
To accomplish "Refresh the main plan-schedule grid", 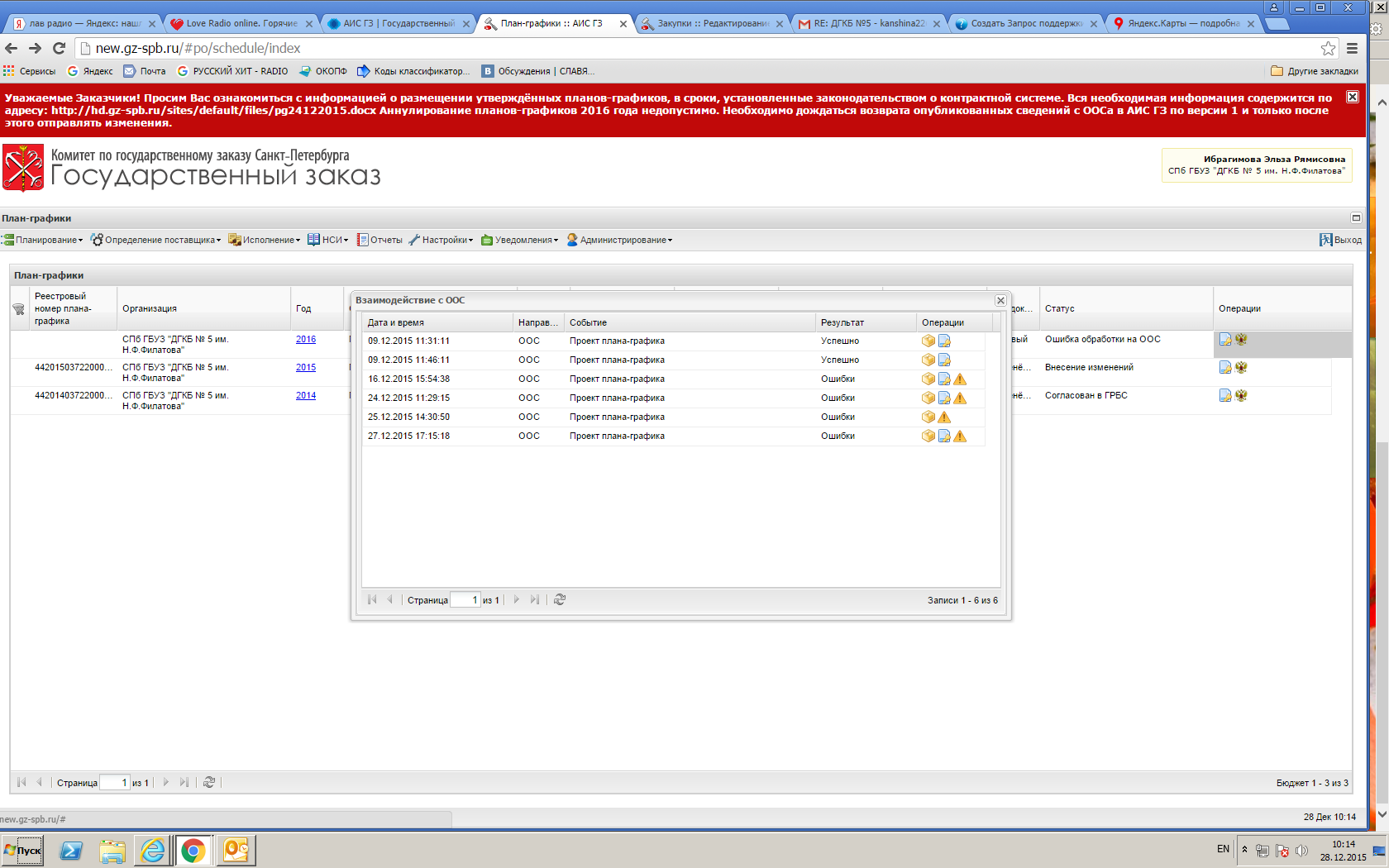I will point(209,782).
